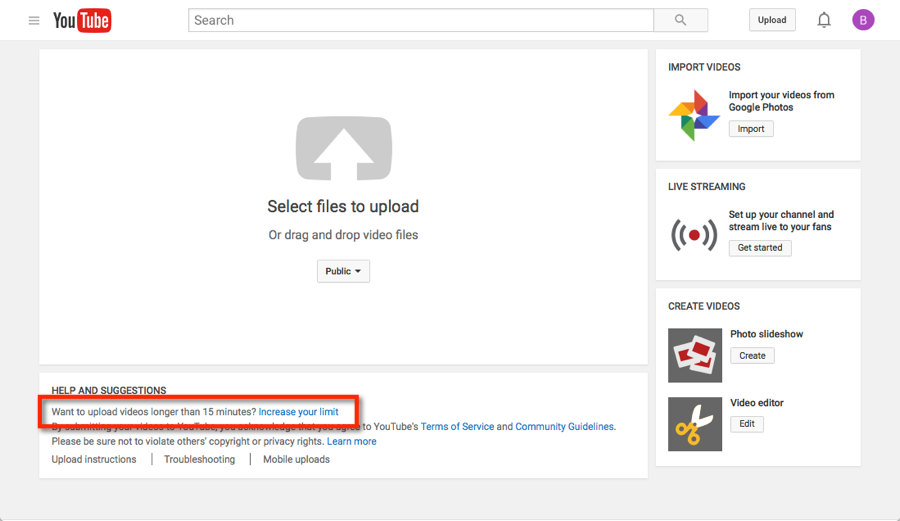The height and width of the screenshot is (521, 900).
Task: Expand the Public privacy dropdown
Action: point(343,271)
